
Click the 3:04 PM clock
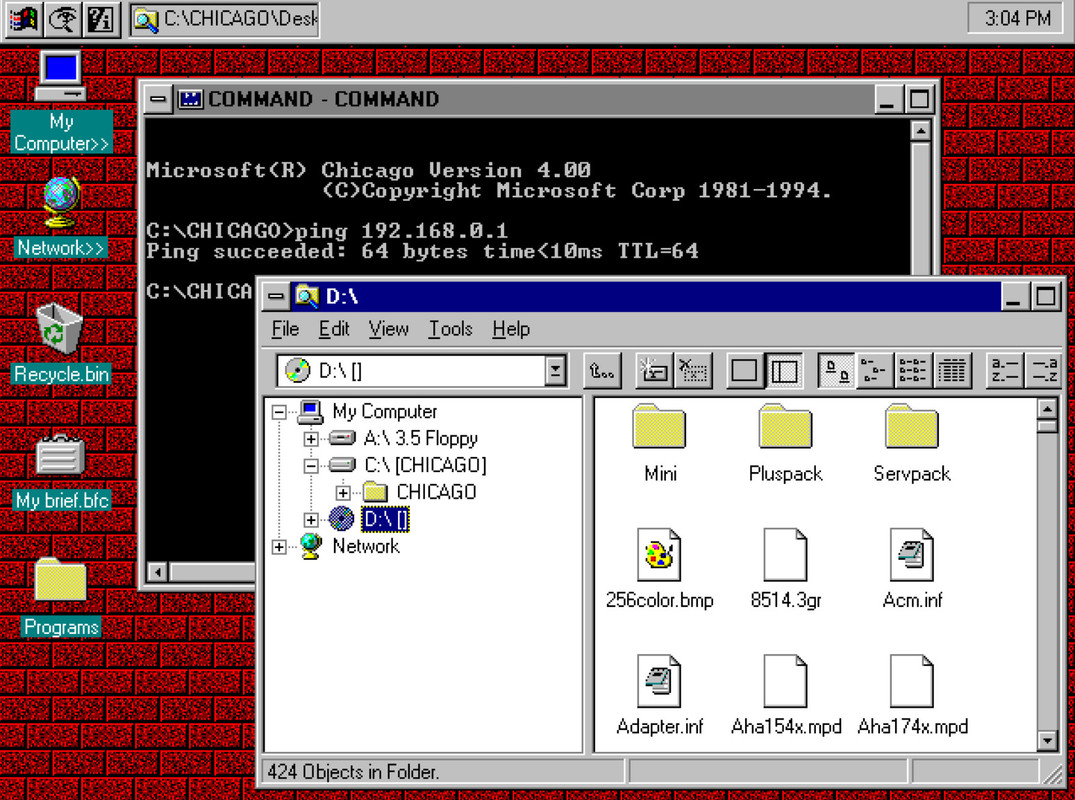[x=1017, y=18]
